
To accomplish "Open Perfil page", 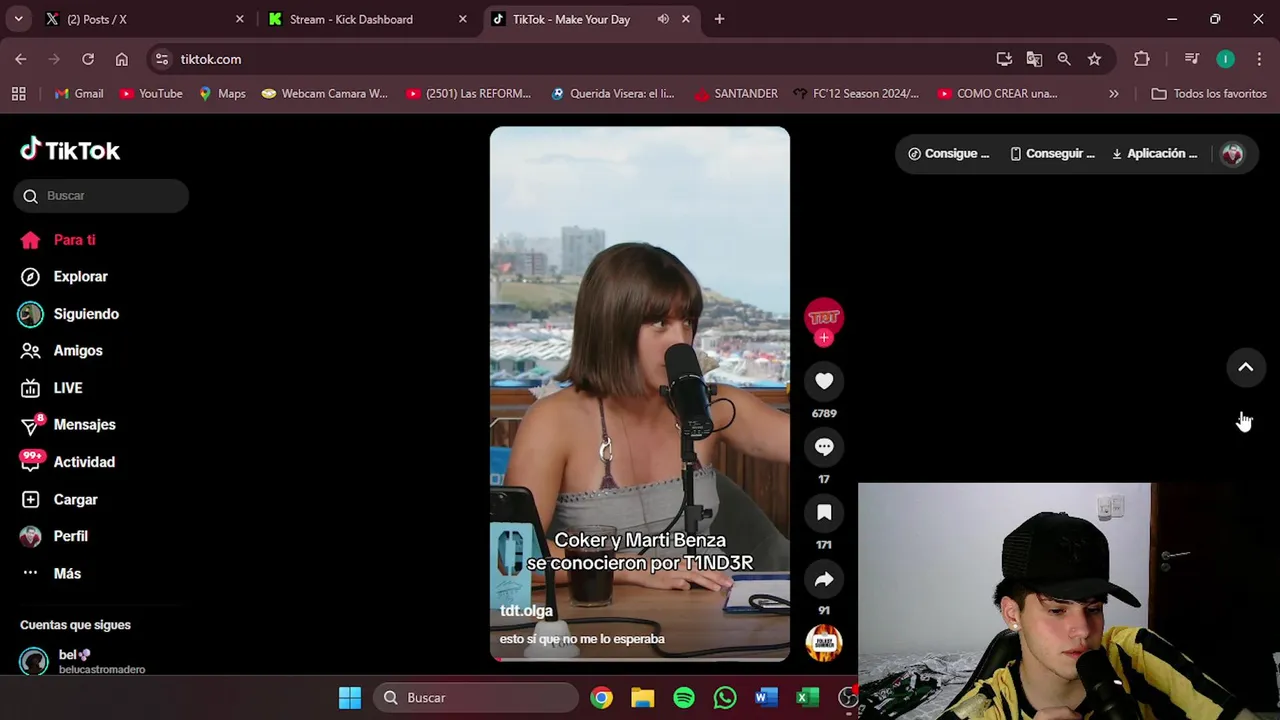I will [x=56, y=536].
